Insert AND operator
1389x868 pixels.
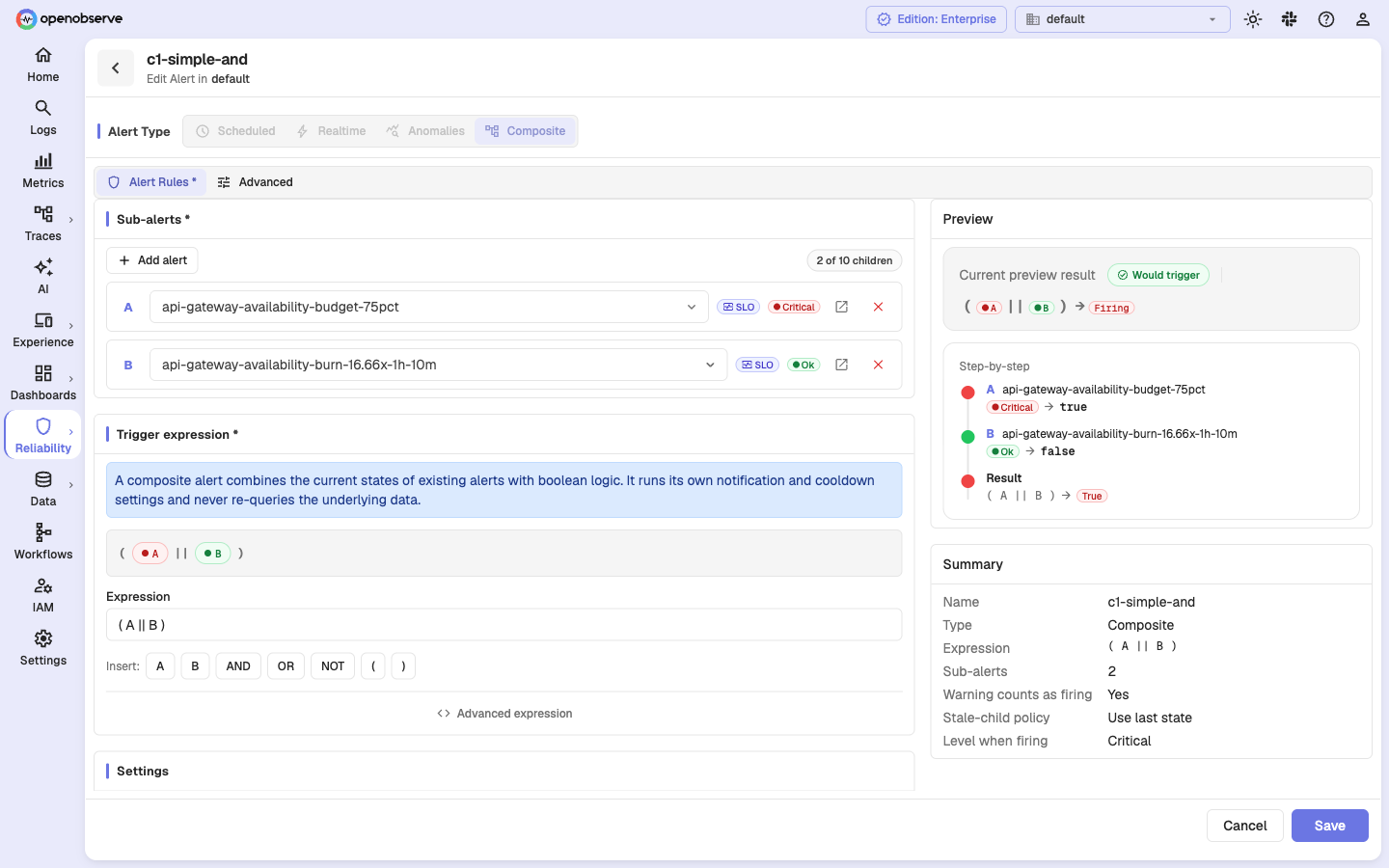[x=238, y=666]
